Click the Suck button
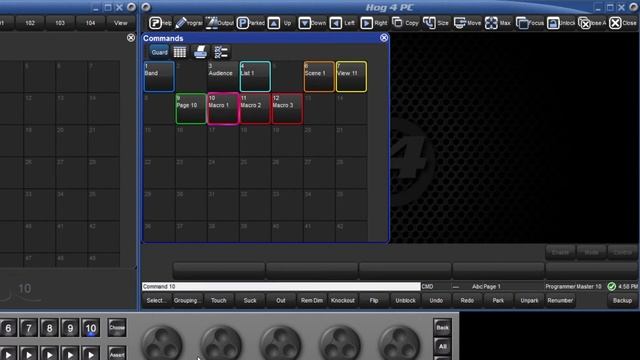640x360 pixels. coord(250,300)
